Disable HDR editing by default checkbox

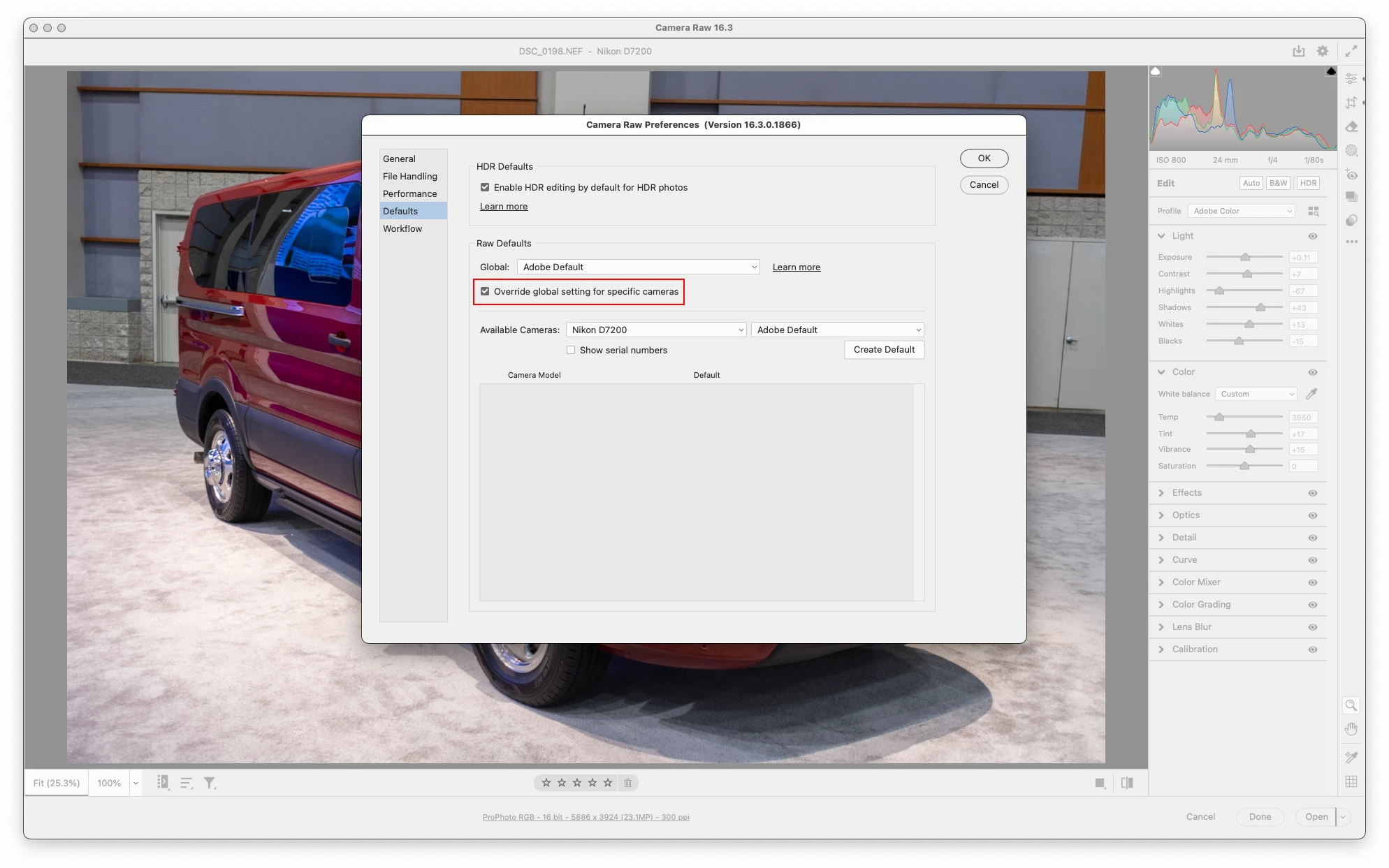coord(485,188)
